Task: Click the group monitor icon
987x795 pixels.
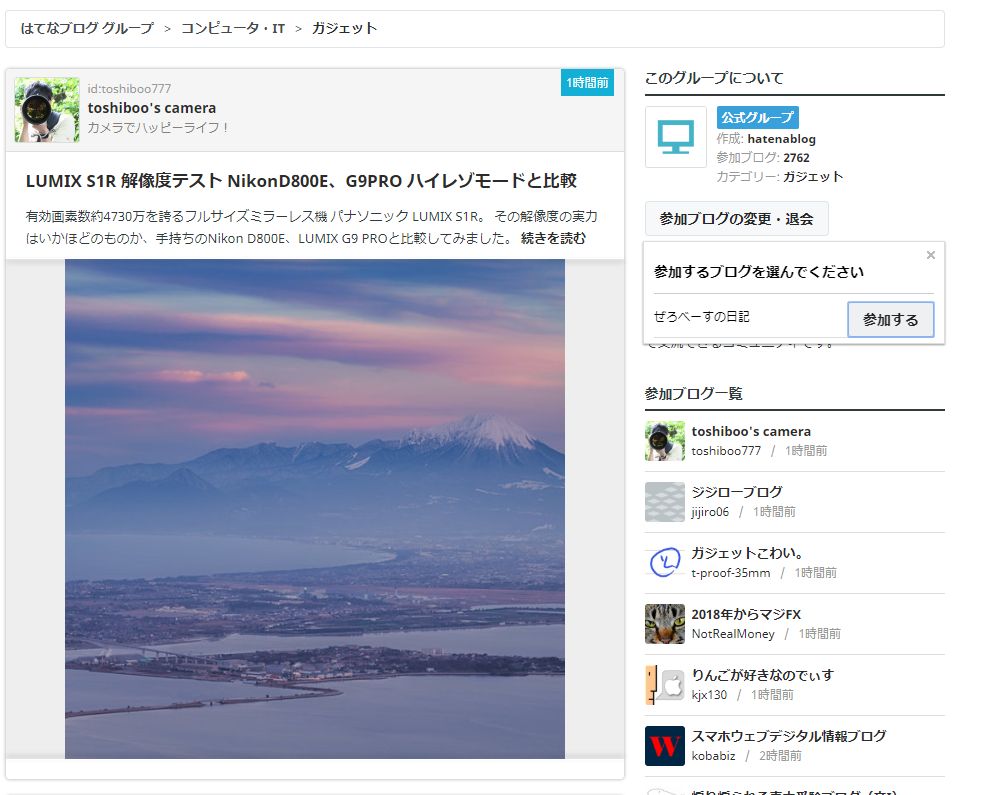Action: [x=675, y=137]
